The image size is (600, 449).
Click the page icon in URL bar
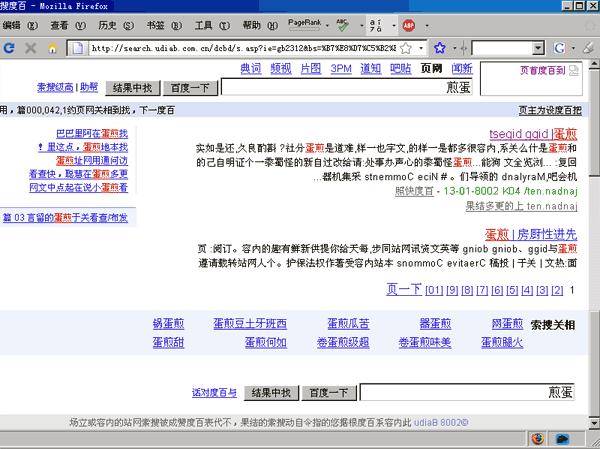click(78, 48)
